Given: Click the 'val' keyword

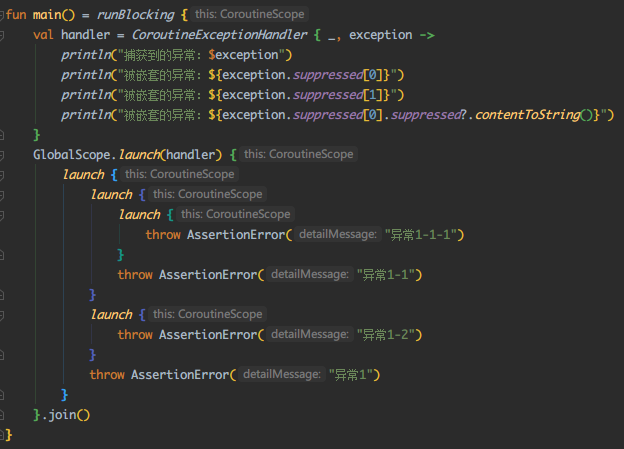Looking at the screenshot, I should [x=43, y=35].
